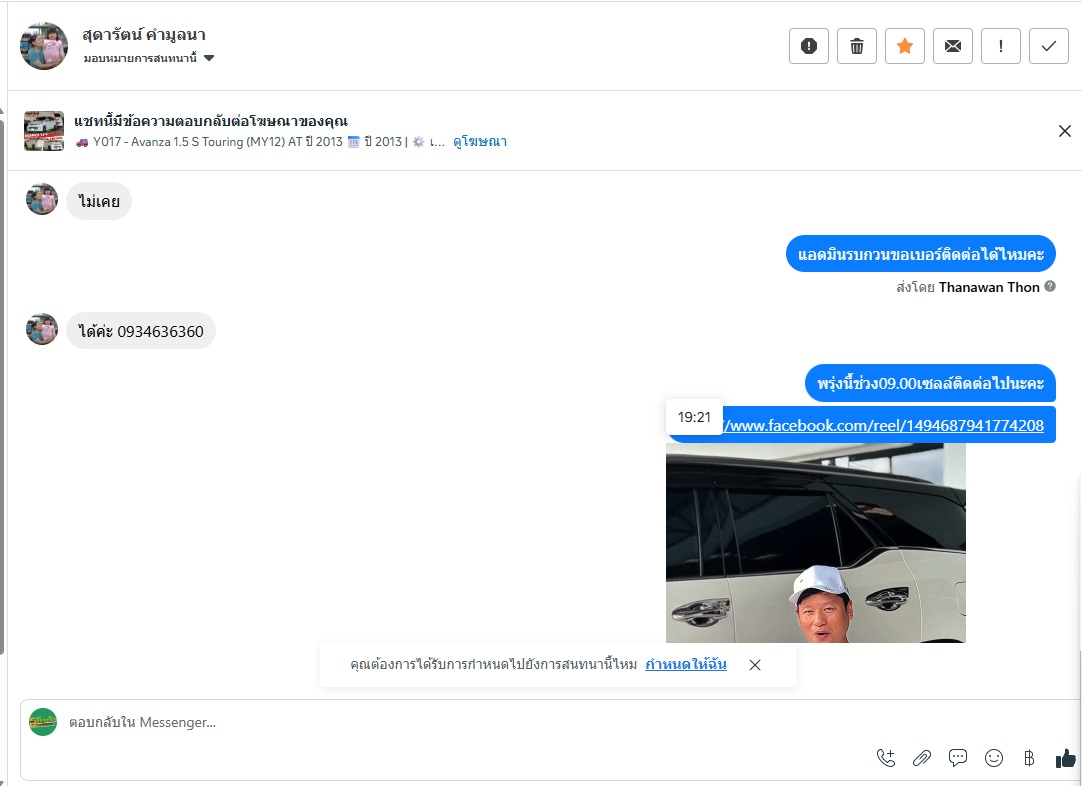Open the emoji picker smiley icon
1082x786 pixels.
[994, 758]
